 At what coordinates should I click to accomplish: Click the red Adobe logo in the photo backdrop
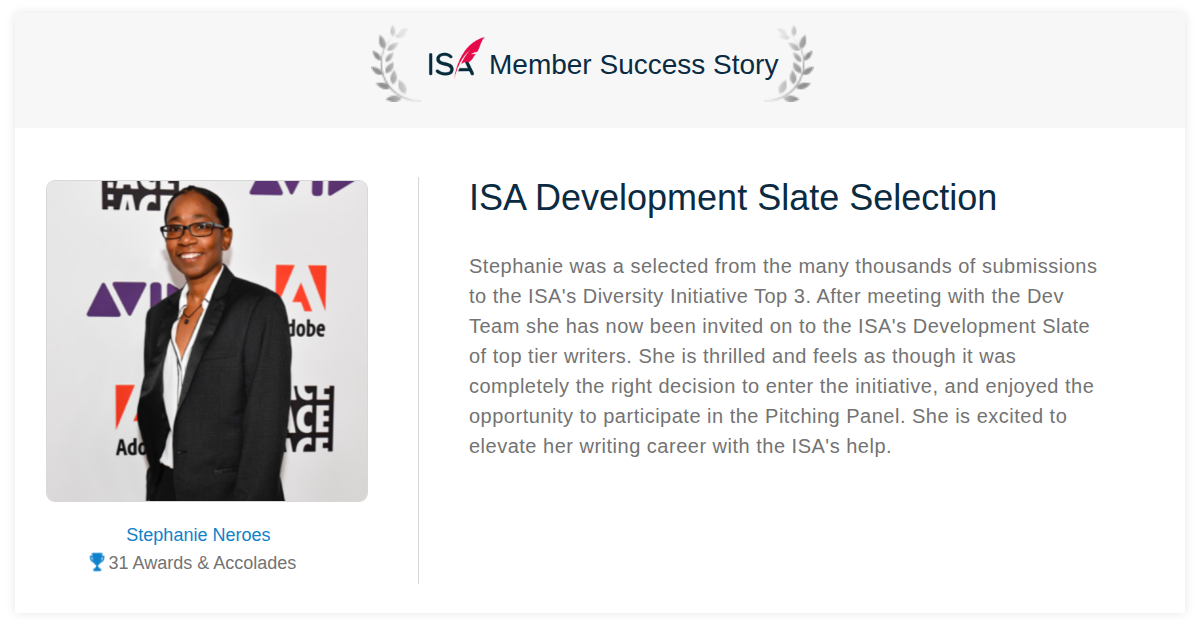pos(300,300)
